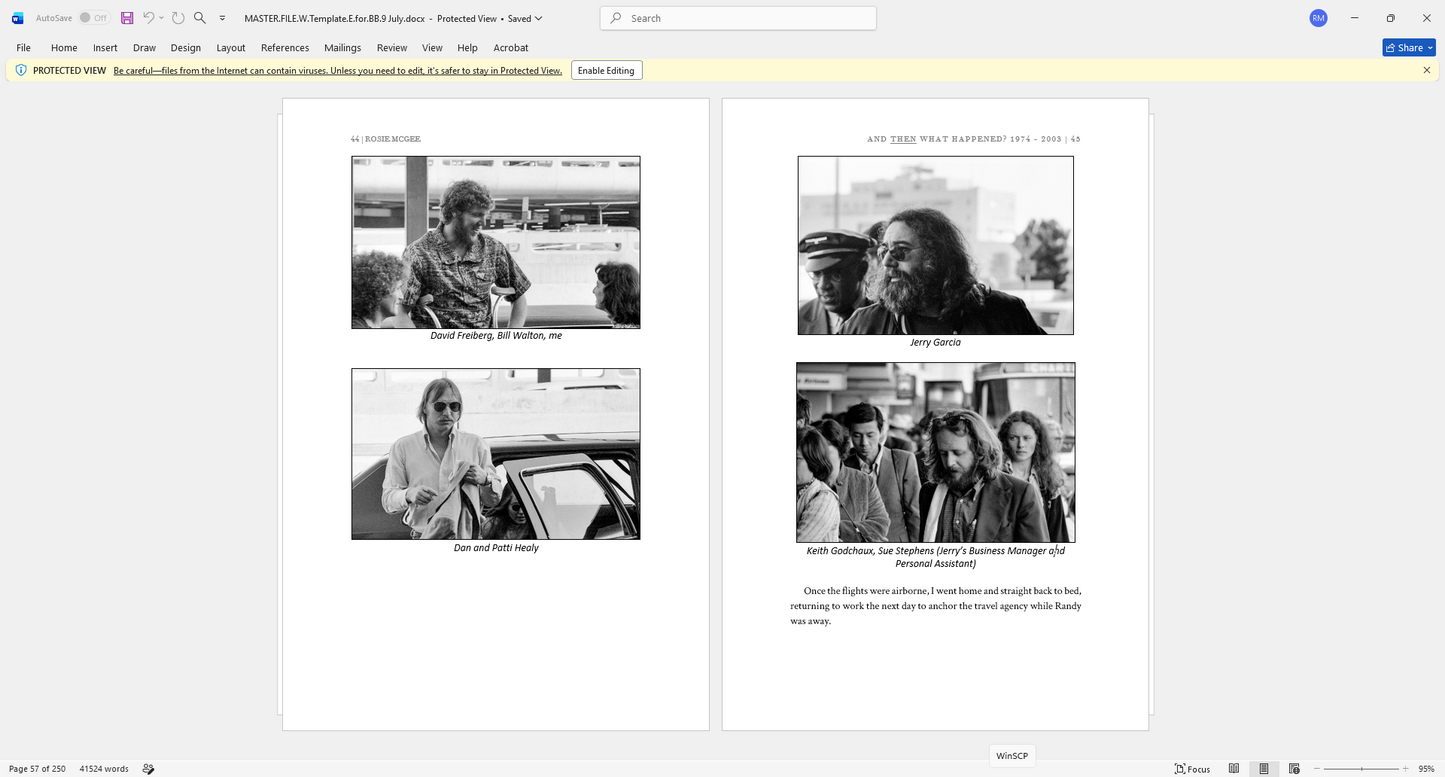Click the magnifier icon in quick access toolbar
1445x777 pixels.
point(200,18)
